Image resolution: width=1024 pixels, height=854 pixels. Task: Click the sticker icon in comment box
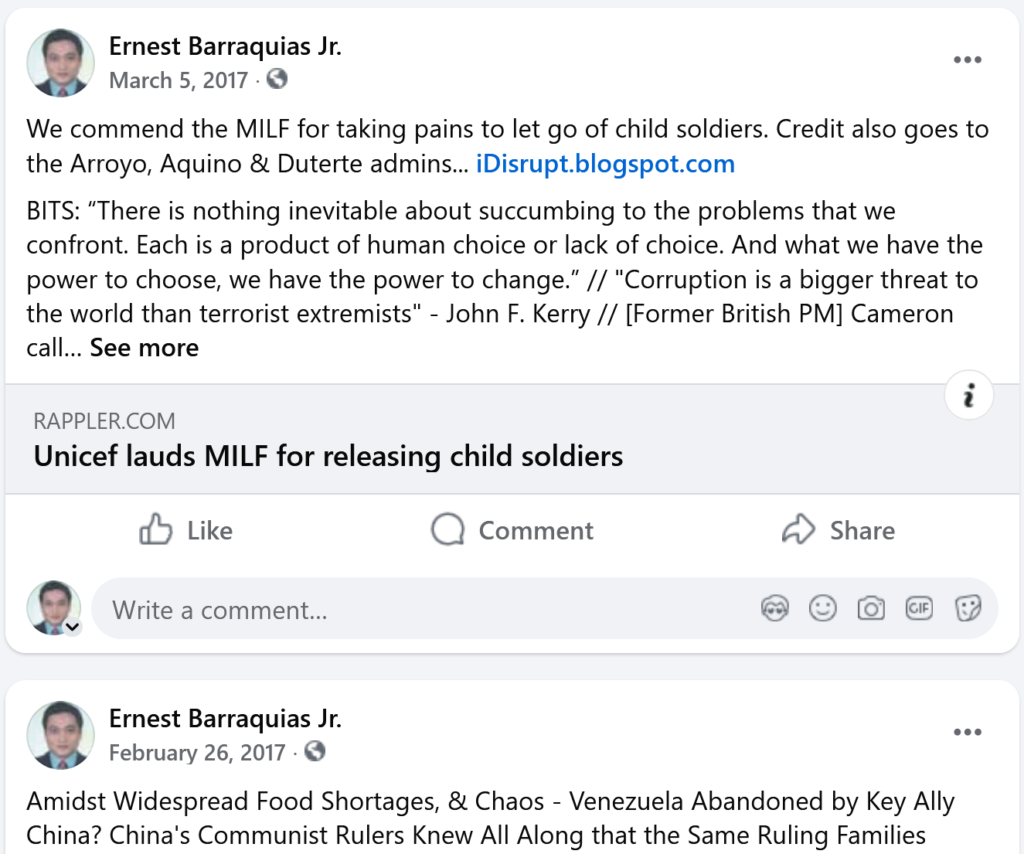967,609
